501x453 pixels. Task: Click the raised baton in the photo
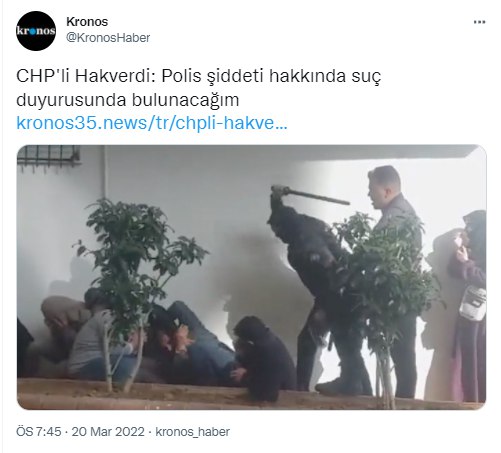310,195
